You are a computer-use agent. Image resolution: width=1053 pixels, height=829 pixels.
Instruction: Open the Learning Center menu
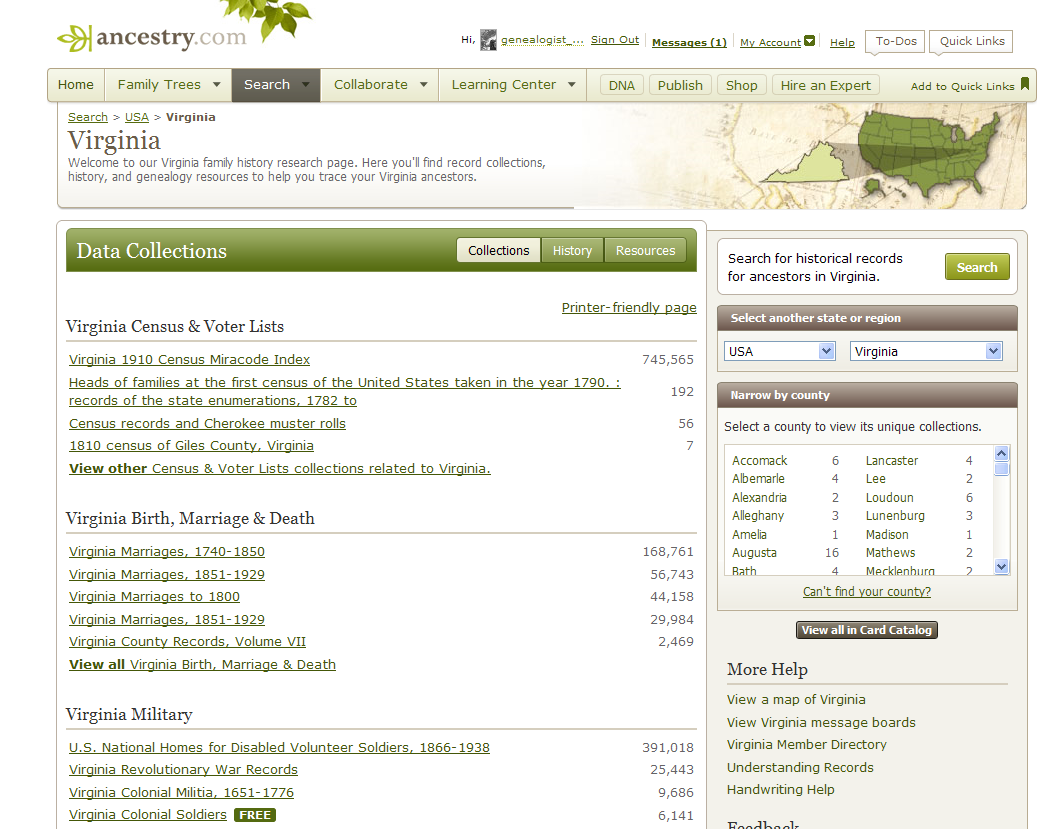[x=513, y=85]
